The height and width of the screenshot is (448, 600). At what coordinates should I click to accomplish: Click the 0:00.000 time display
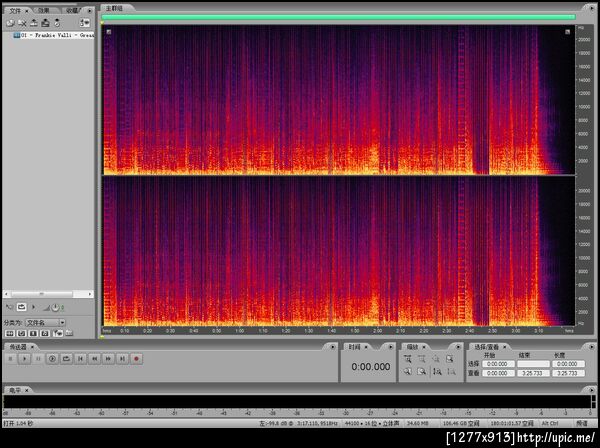tap(370, 367)
